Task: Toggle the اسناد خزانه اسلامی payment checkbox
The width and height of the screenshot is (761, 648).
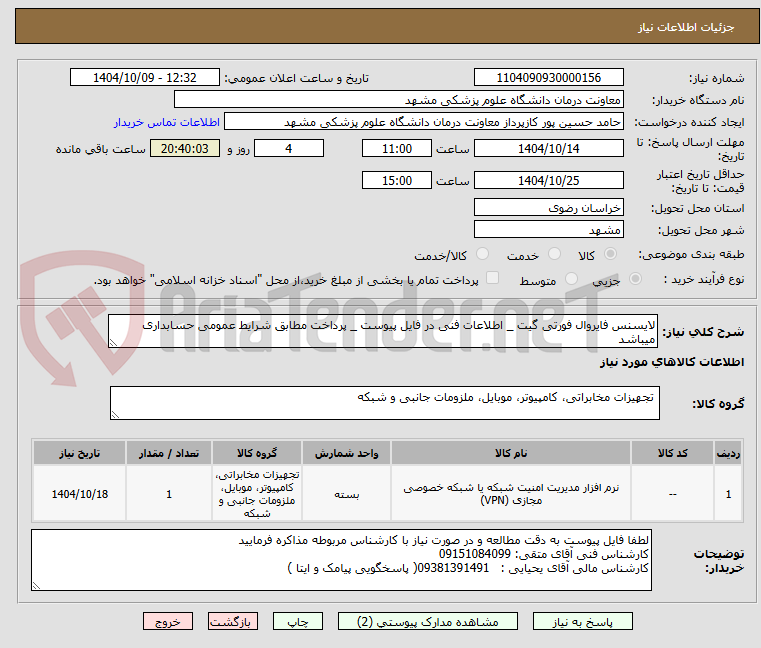Action: pos(493,278)
